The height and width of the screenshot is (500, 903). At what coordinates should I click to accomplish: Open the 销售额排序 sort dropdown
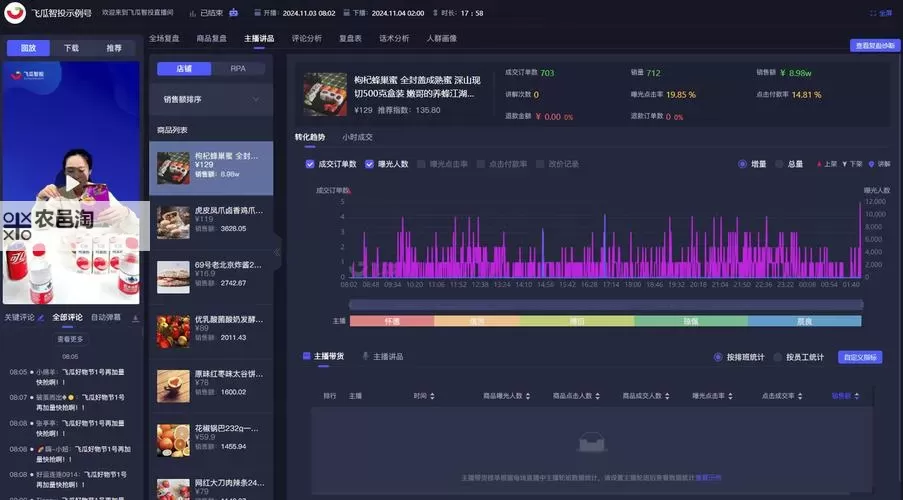pyautogui.click(x=211, y=100)
